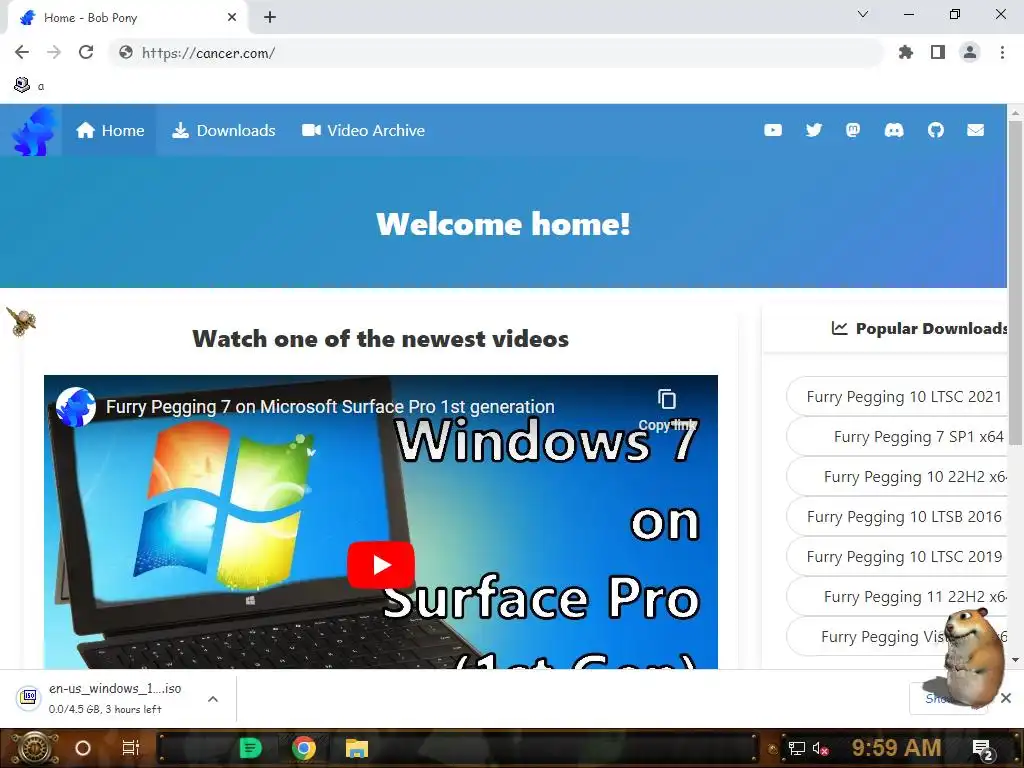Open the Mastodon social icon
1024x768 pixels.
(x=853, y=130)
